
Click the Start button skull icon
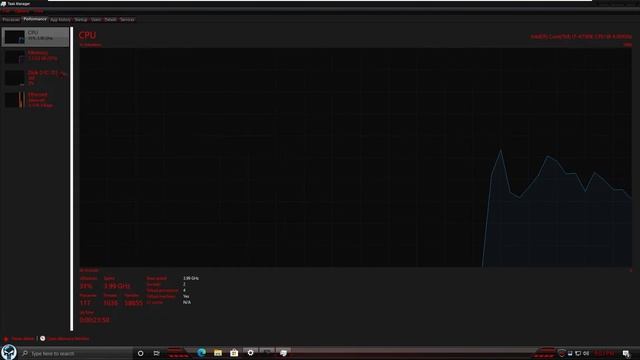(x=9, y=352)
